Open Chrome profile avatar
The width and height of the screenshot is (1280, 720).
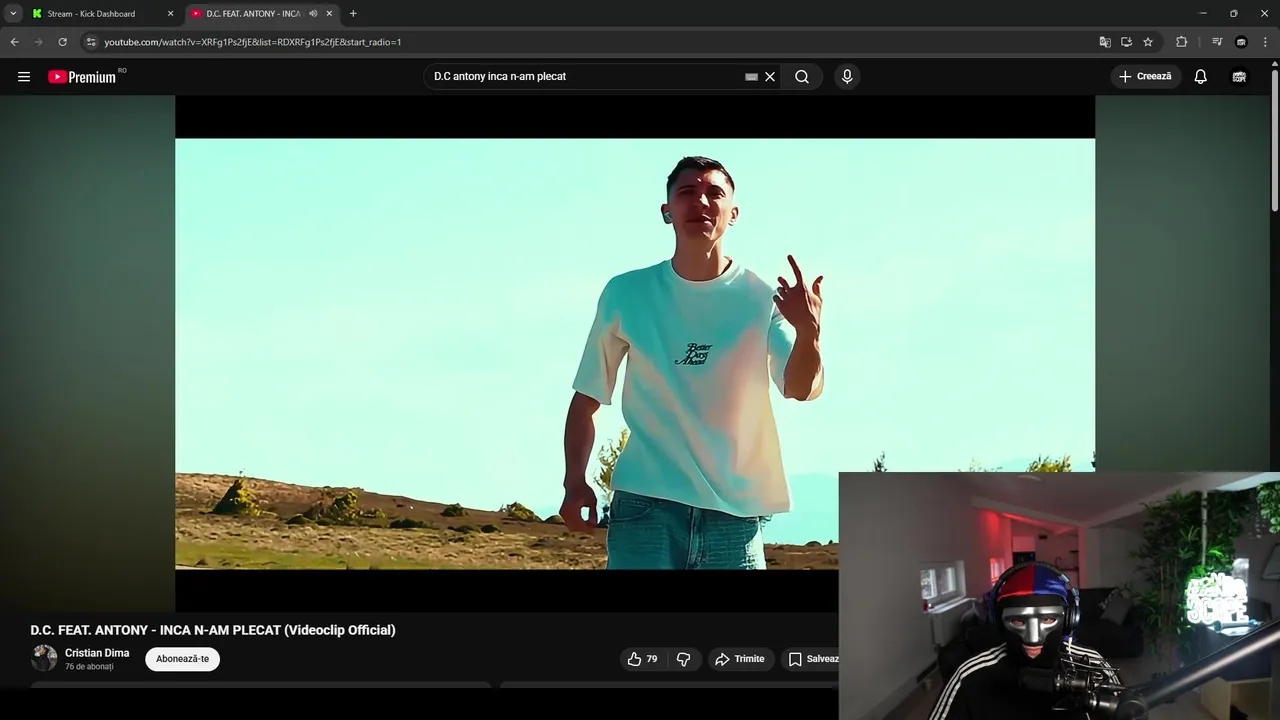pyautogui.click(x=1241, y=42)
